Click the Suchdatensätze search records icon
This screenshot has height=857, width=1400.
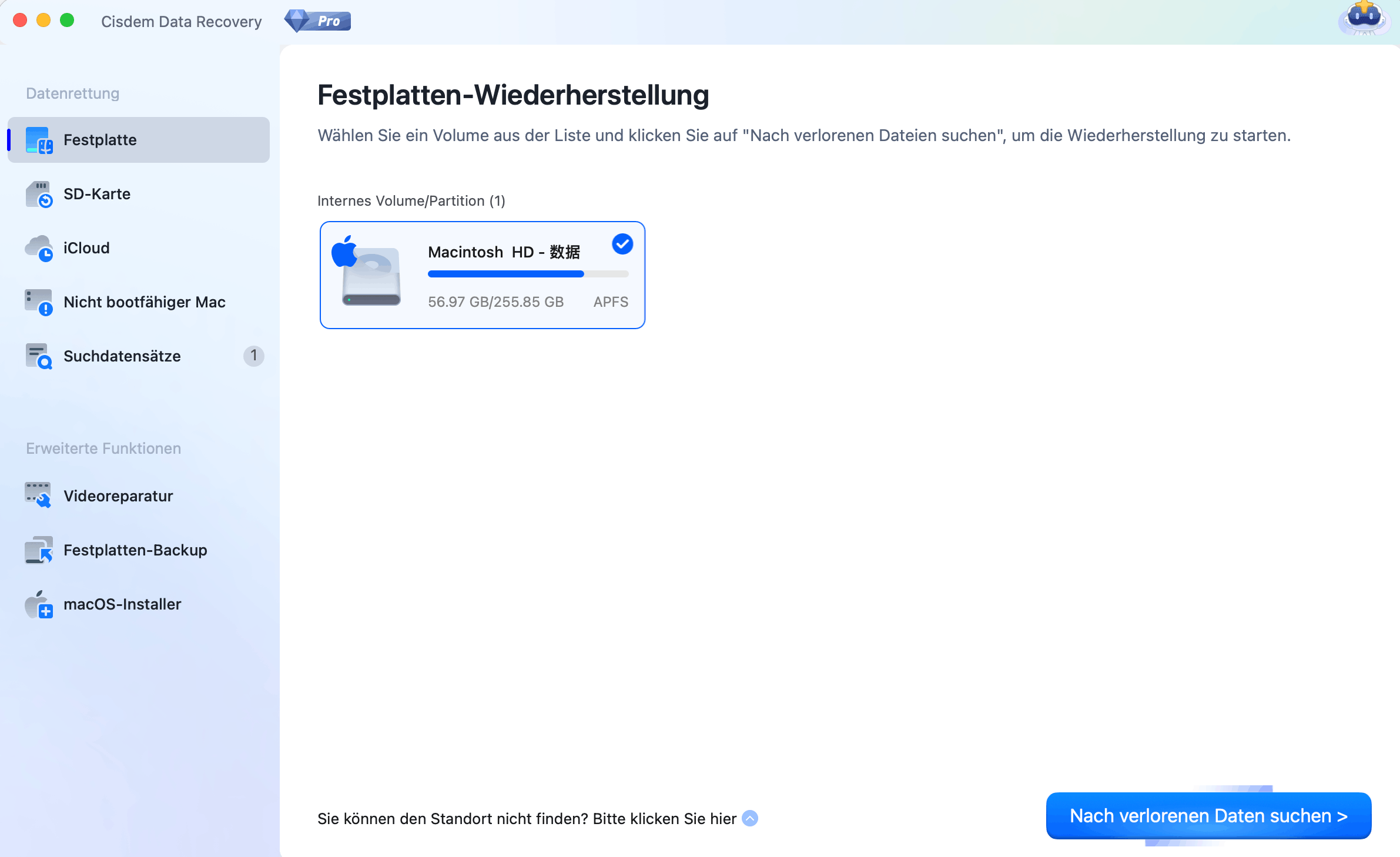click(x=39, y=356)
